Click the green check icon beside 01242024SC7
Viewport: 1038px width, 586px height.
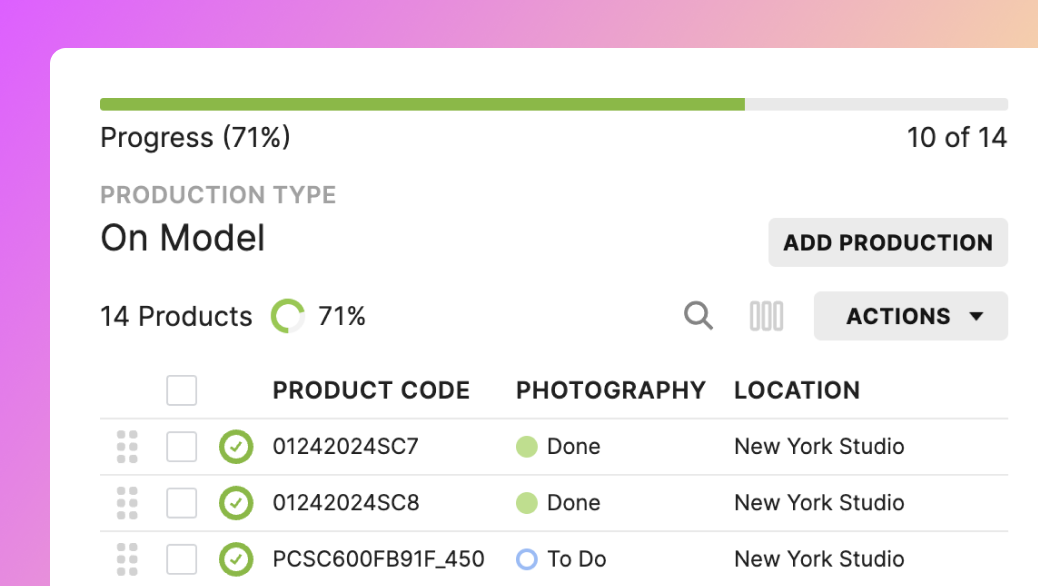tap(236, 447)
